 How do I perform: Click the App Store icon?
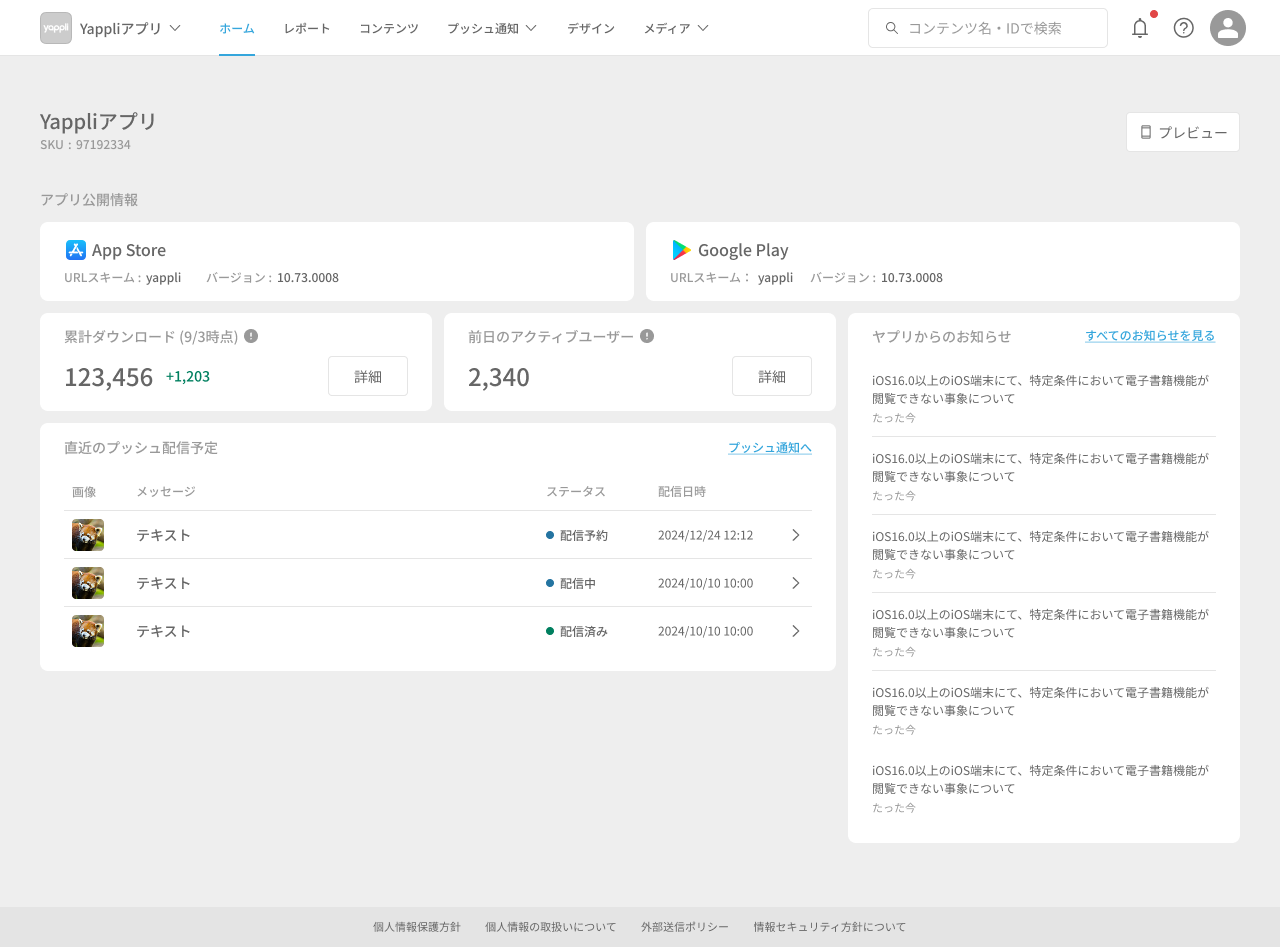[x=76, y=250]
